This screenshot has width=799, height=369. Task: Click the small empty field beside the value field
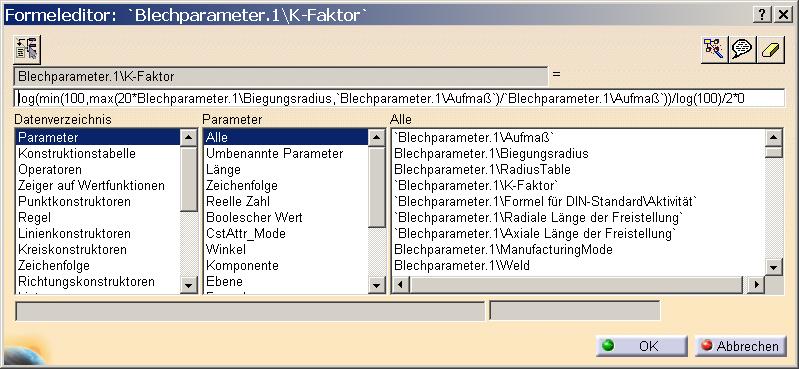[575, 311]
